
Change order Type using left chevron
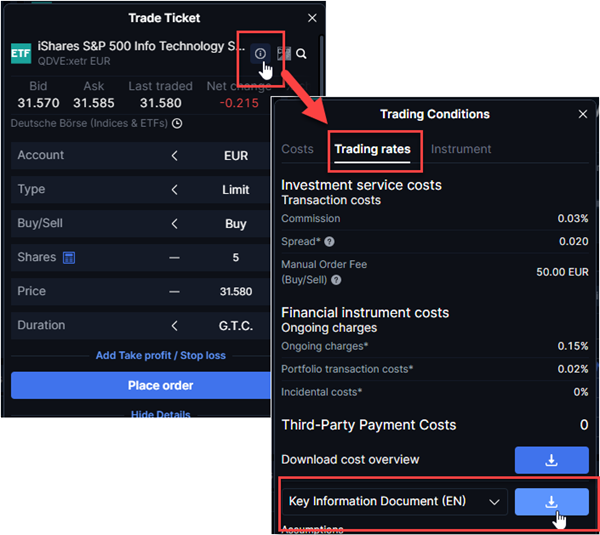pyautogui.click(x=174, y=190)
